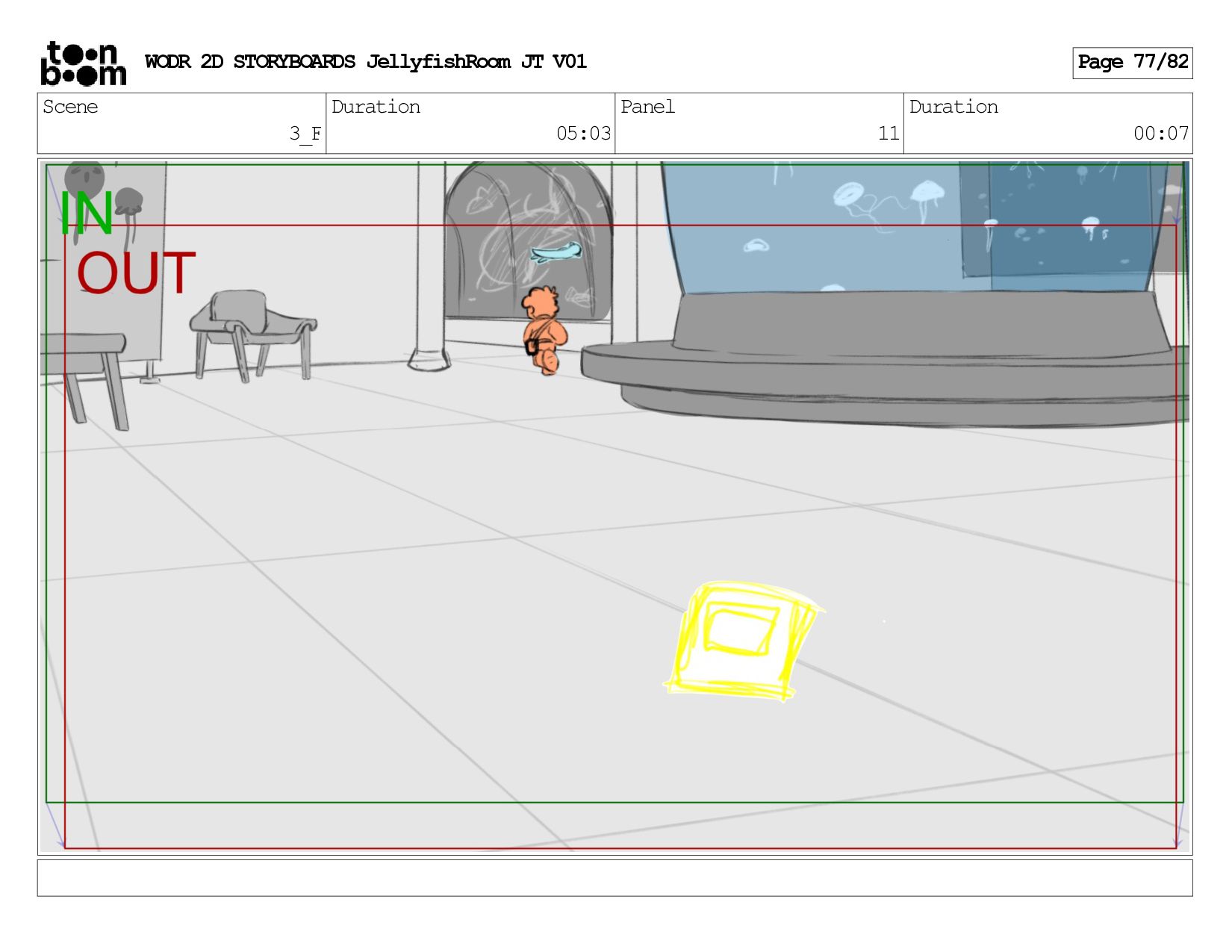
Task: Click the scene duration value '05:03'
Action: coord(583,134)
